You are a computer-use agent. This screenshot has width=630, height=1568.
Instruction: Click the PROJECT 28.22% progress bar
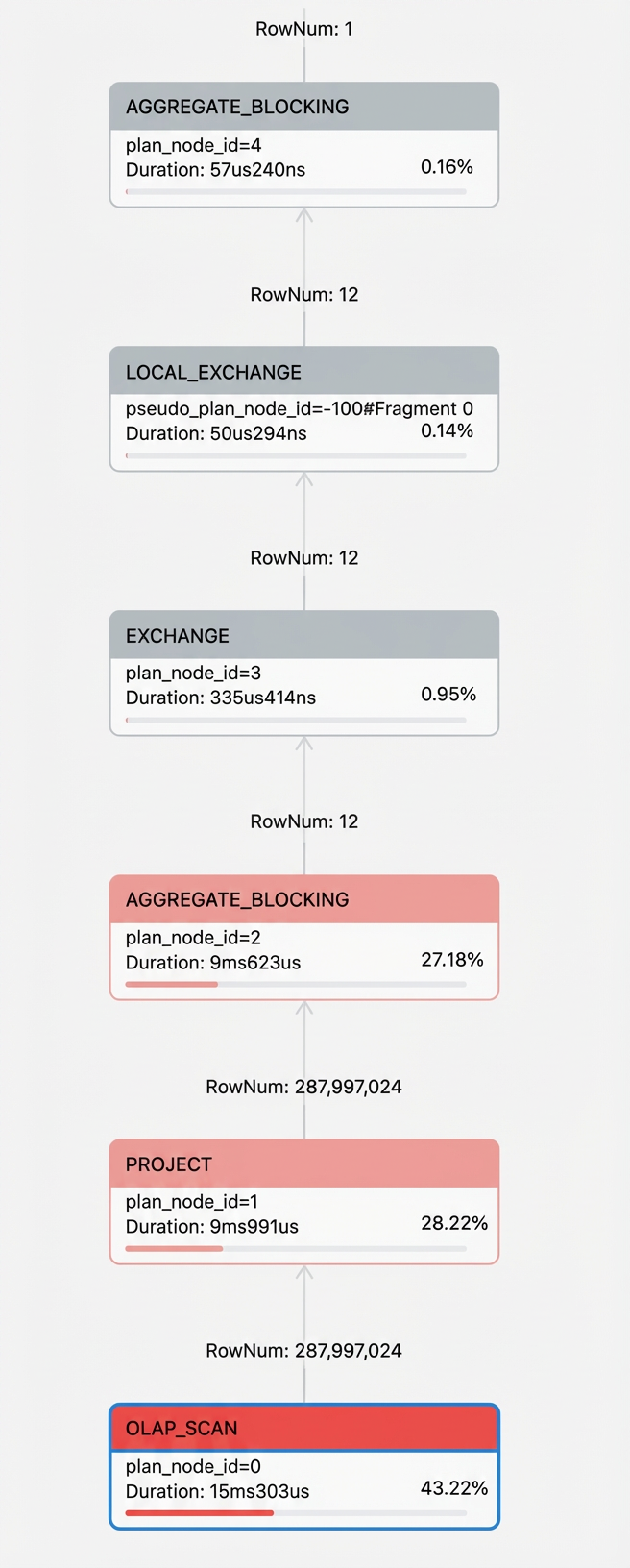tap(296, 1249)
